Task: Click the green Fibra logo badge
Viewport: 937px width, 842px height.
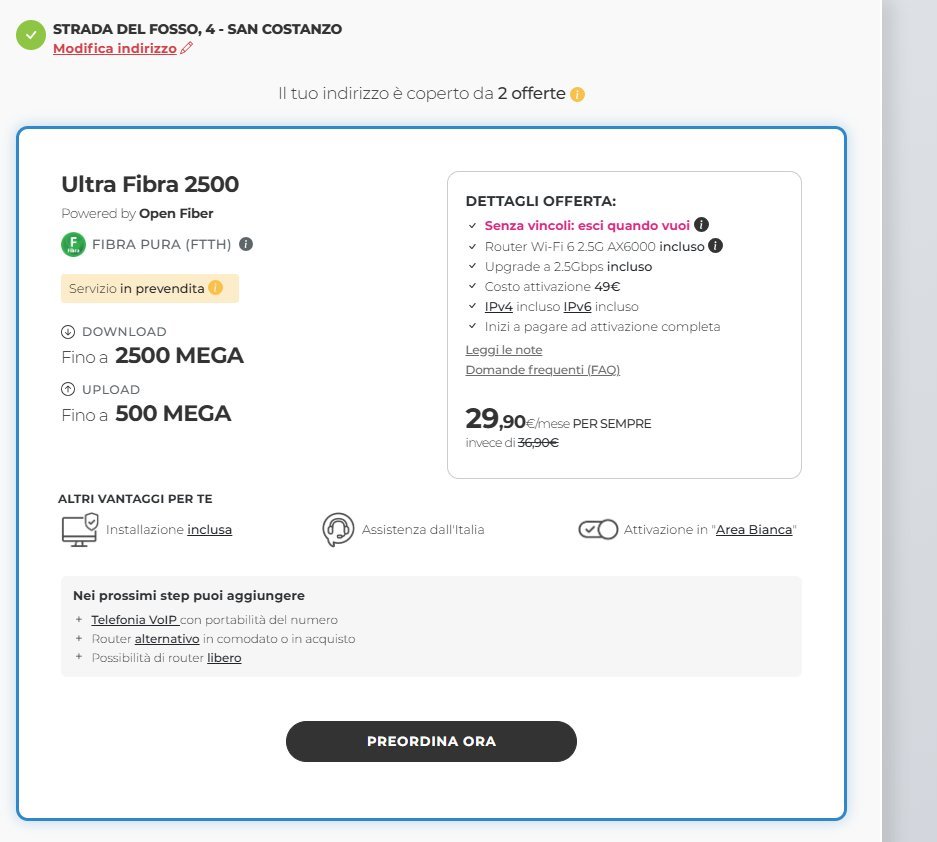Action: click(73, 244)
